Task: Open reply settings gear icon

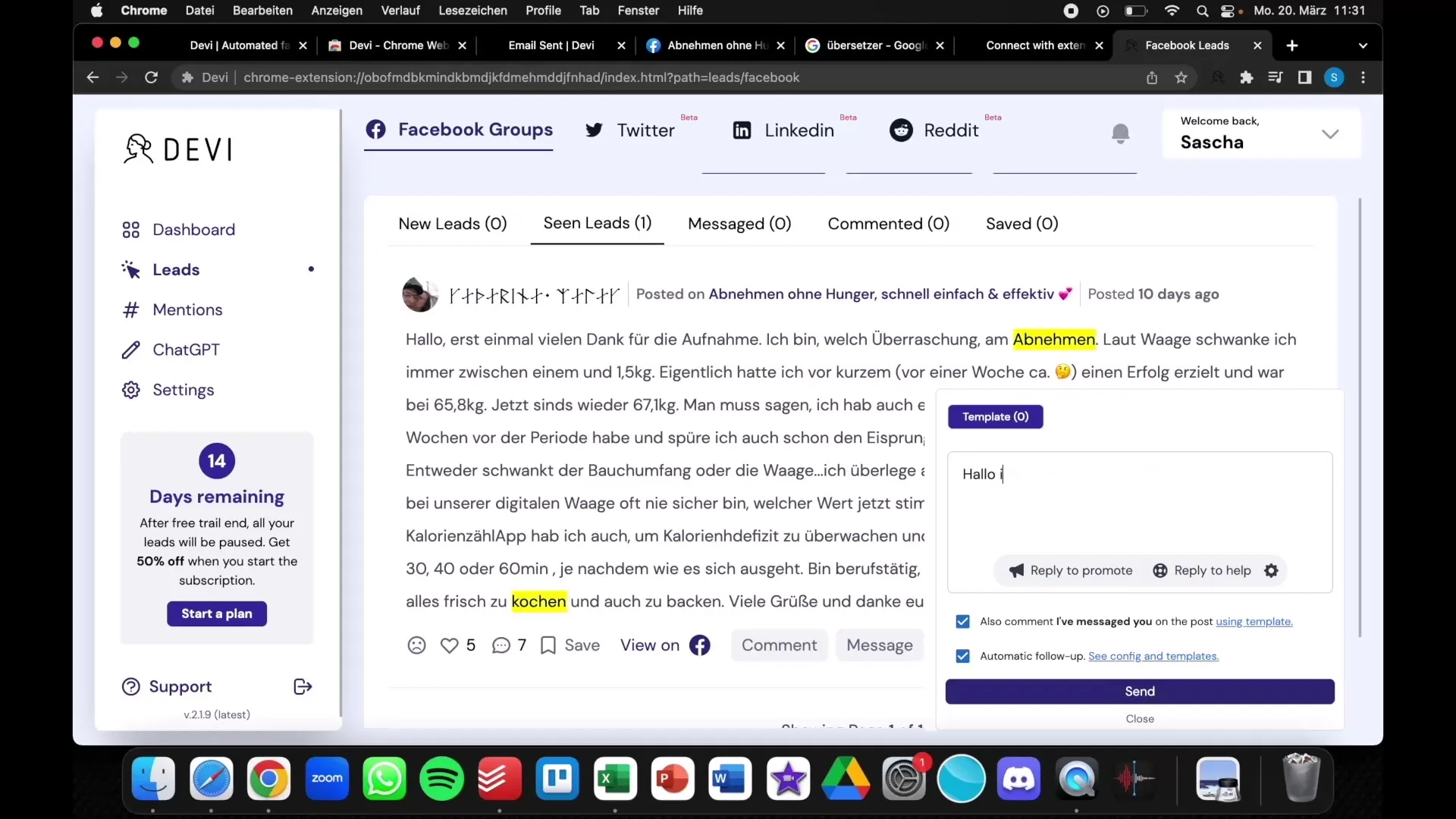Action: tap(1271, 570)
